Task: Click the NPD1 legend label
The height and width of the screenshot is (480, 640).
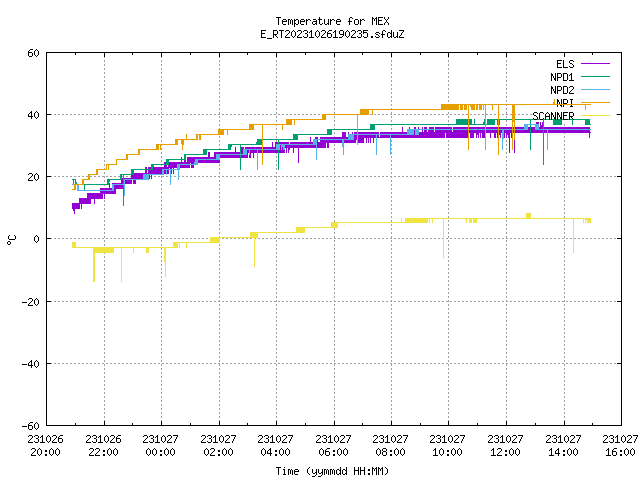Action: click(562, 77)
